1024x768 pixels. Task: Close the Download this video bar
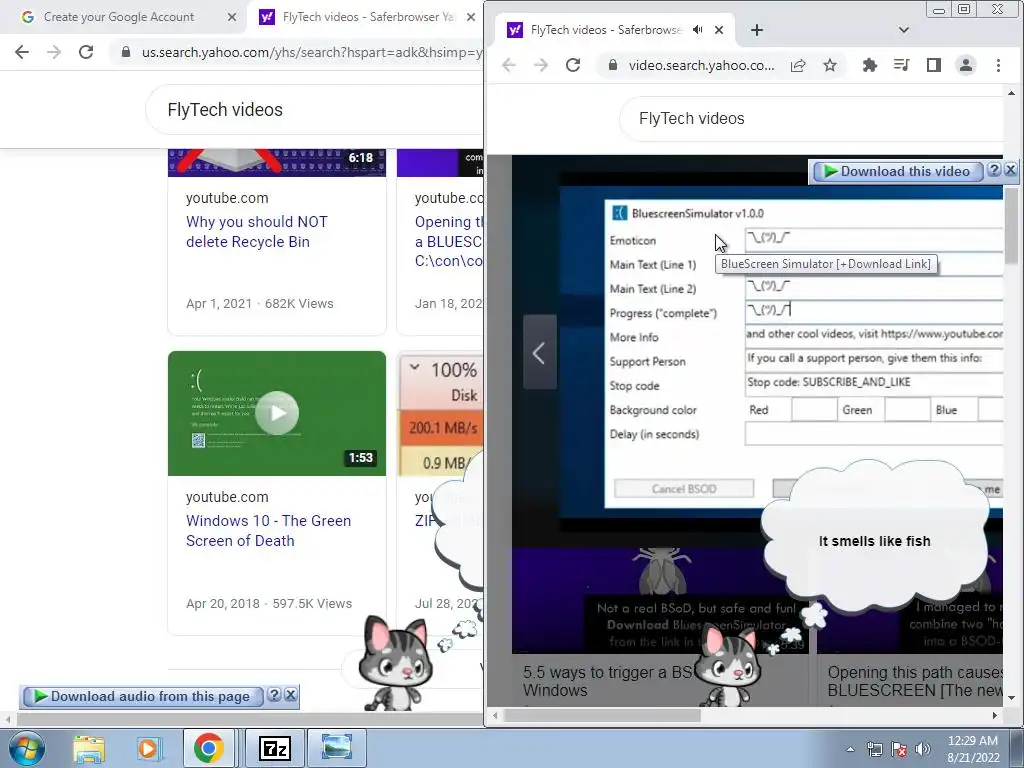[x=1010, y=170]
